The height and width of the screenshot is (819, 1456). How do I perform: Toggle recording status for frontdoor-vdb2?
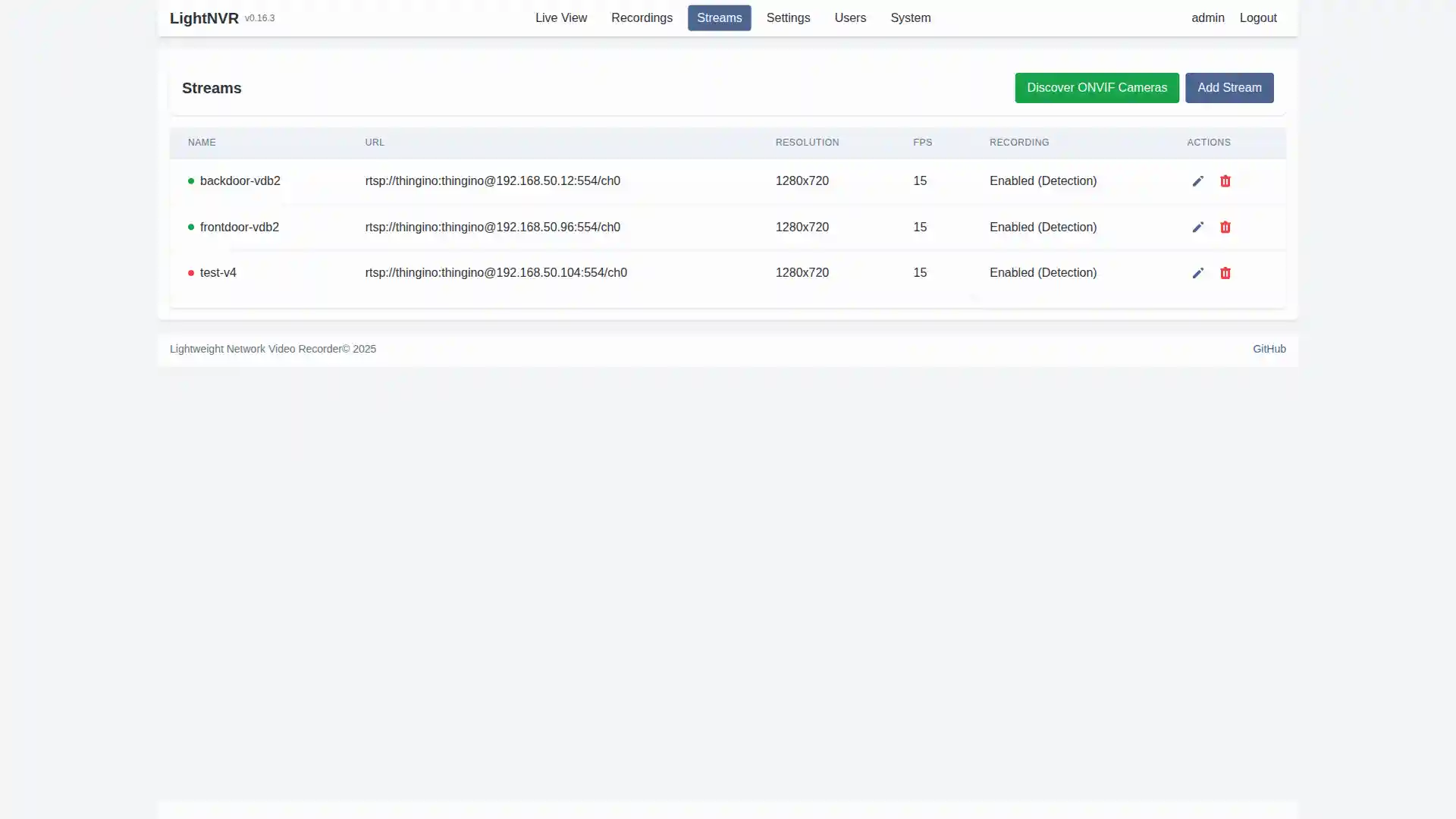coord(1043,227)
